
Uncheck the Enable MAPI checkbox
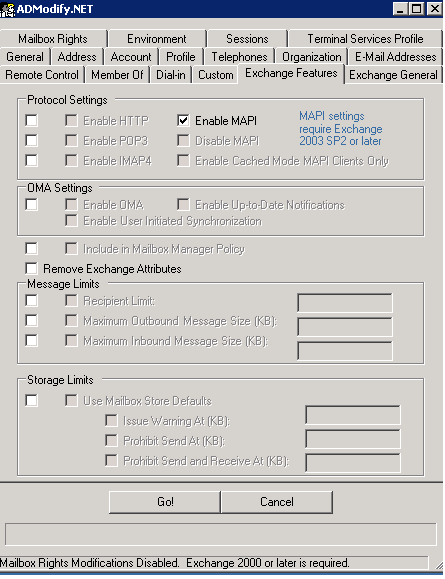pyautogui.click(x=183, y=120)
